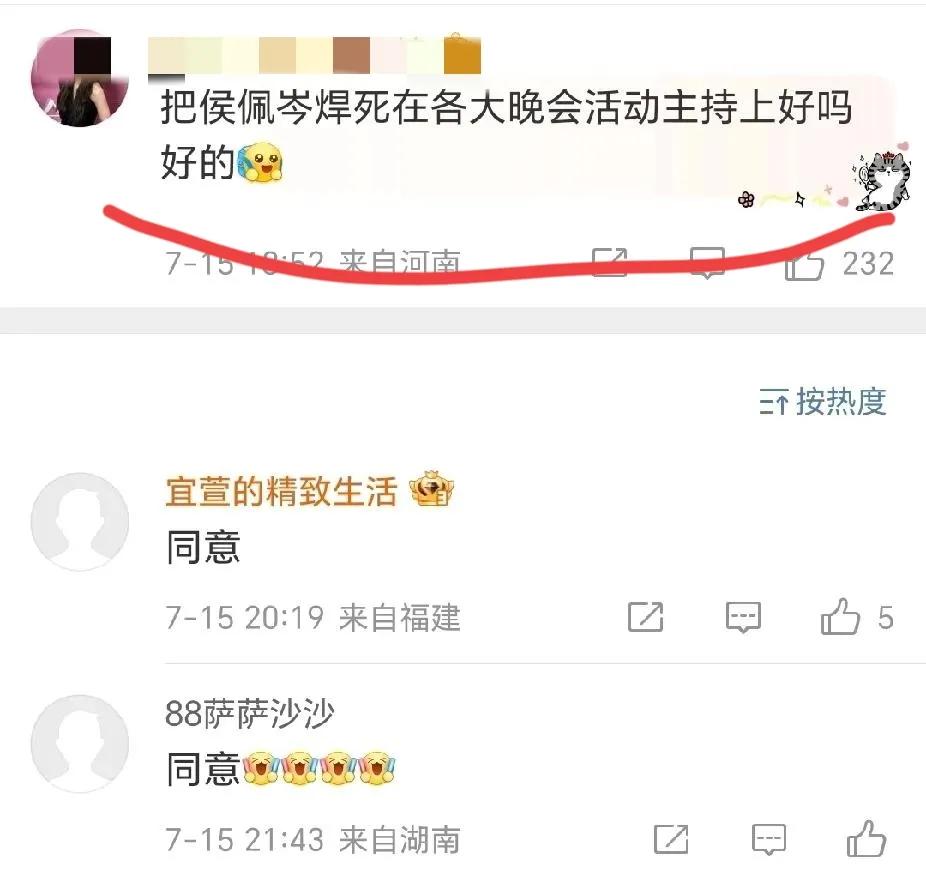Reply to 88萨萨沙沙's comment
The width and height of the screenshot is (926, 870).
769,840
